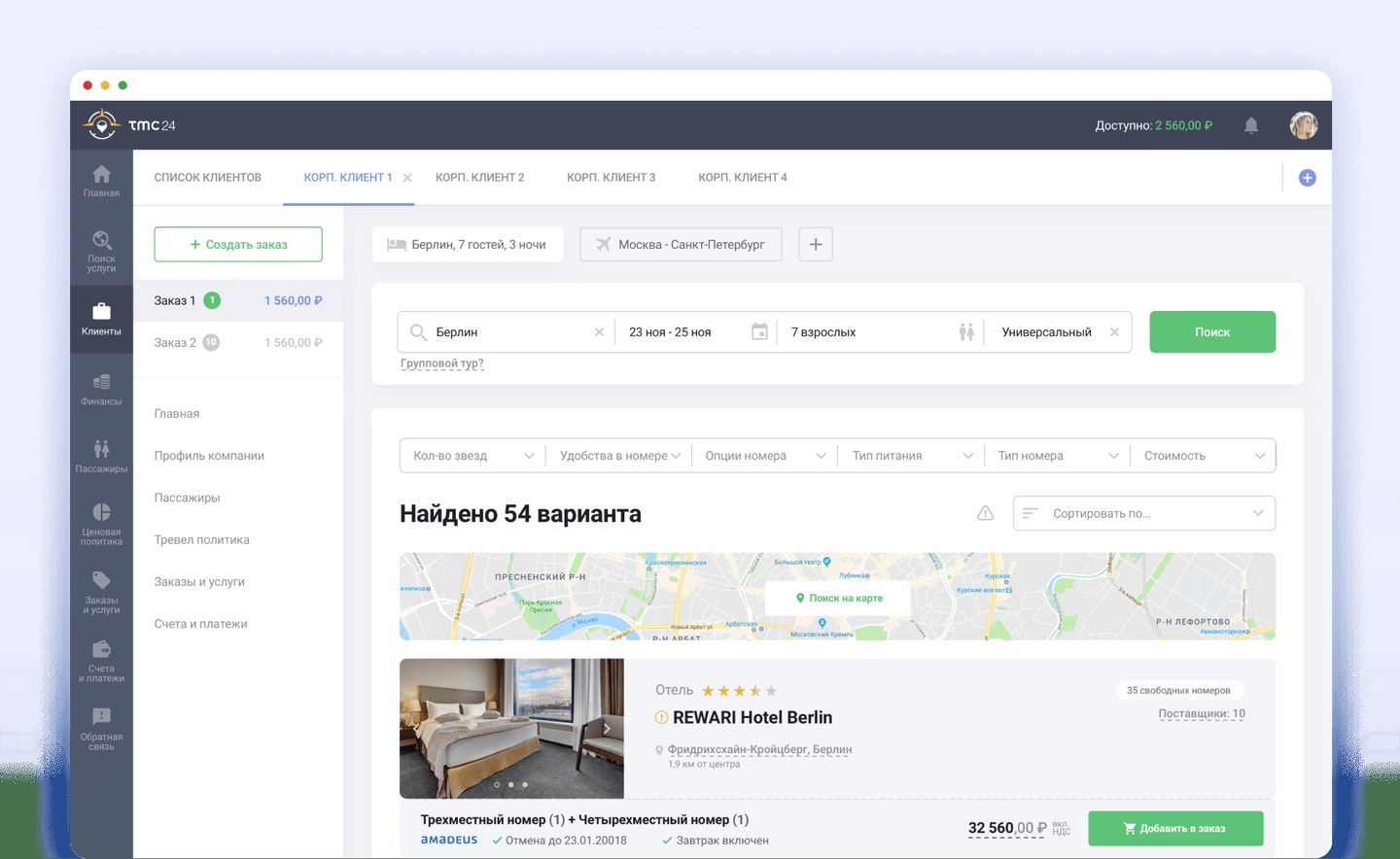Click the Групповой тур? link
This screenshot has height=859, width=1400.
441,363
